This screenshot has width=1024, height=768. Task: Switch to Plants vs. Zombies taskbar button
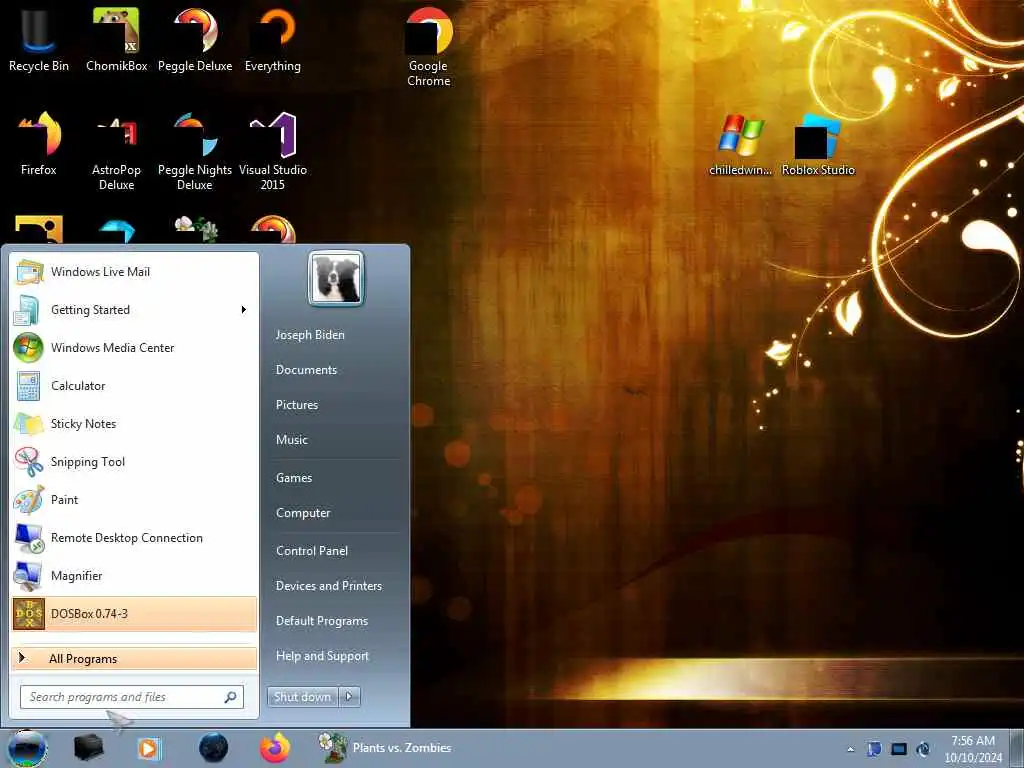click(x=385, y=748)
